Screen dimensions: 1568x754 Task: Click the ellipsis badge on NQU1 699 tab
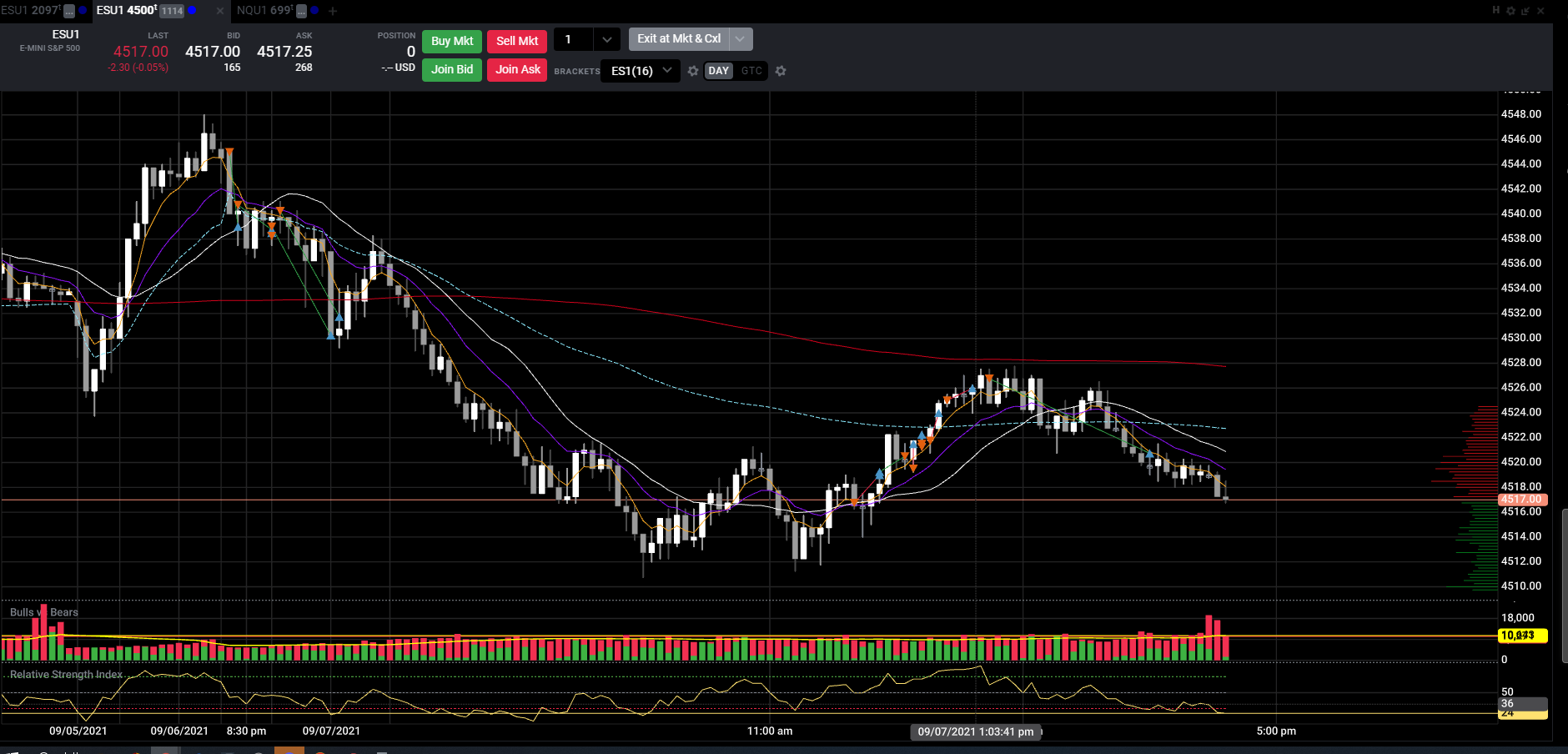(x=302, y=11)
